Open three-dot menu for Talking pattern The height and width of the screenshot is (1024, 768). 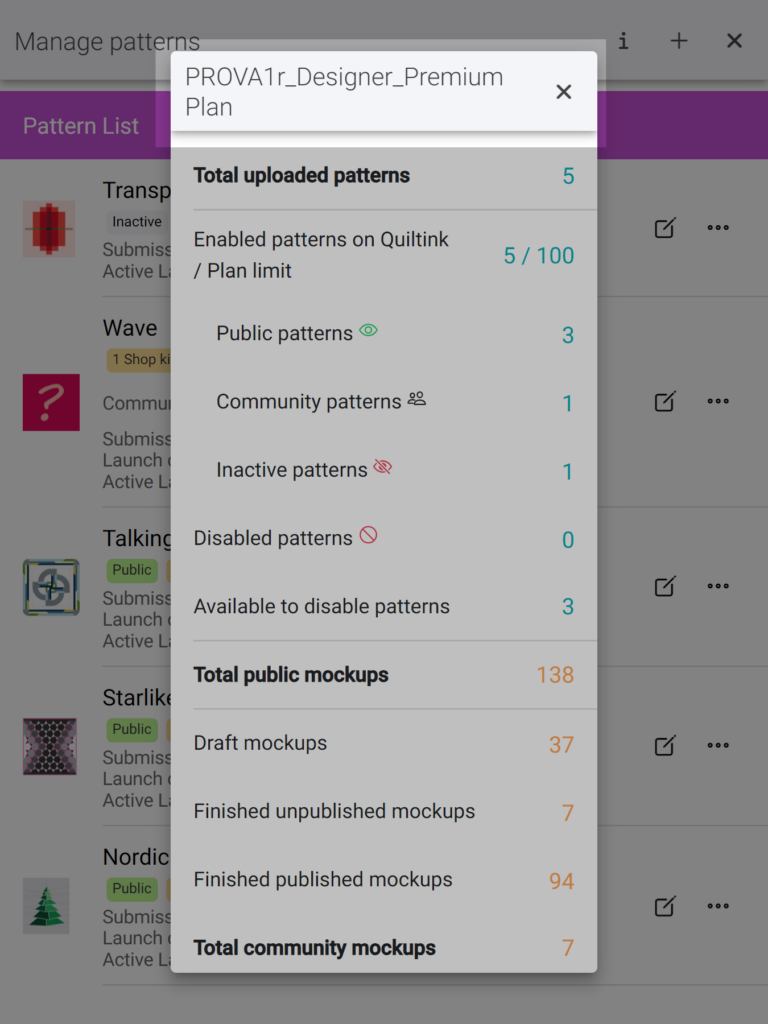[718, 586]
